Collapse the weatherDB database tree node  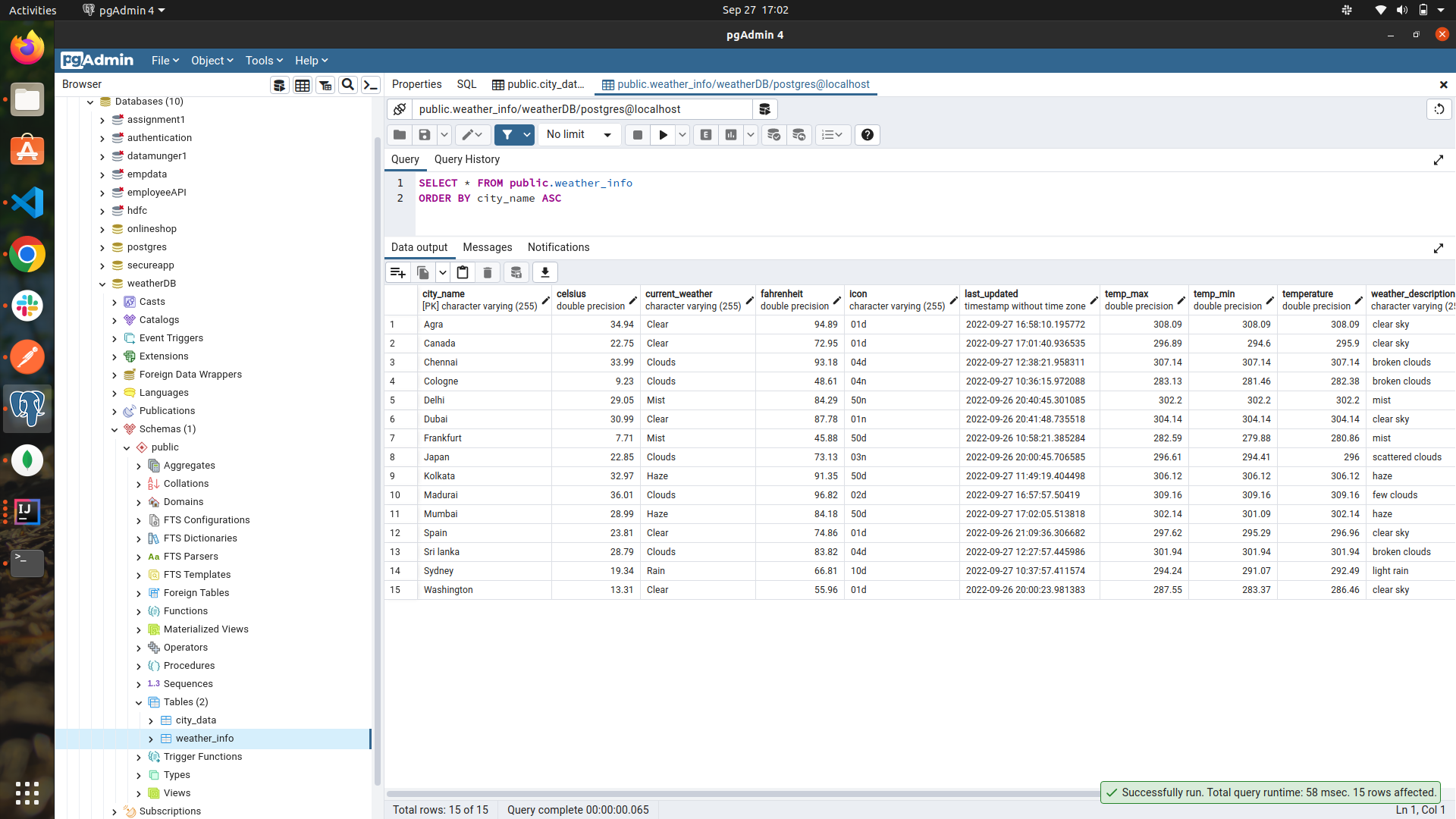[102, 284]
